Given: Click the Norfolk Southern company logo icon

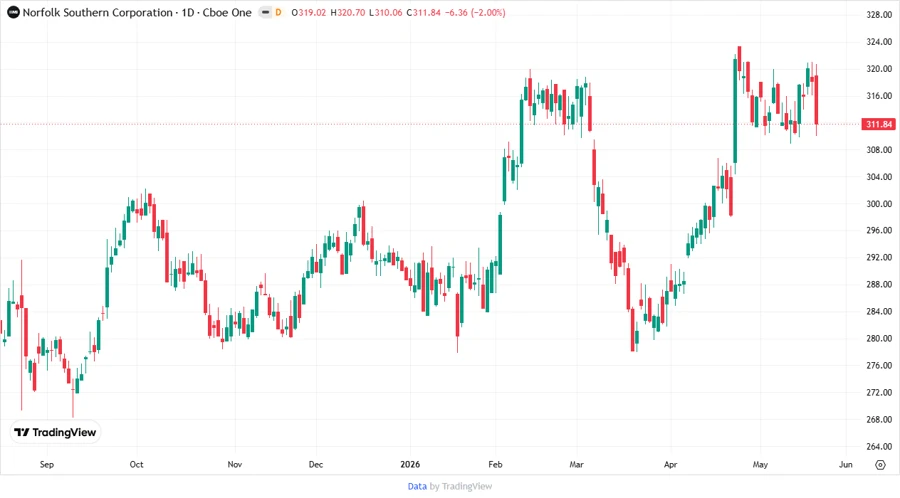Looking at the screenshot, I should pyautogui.click(x=13, y=12).
